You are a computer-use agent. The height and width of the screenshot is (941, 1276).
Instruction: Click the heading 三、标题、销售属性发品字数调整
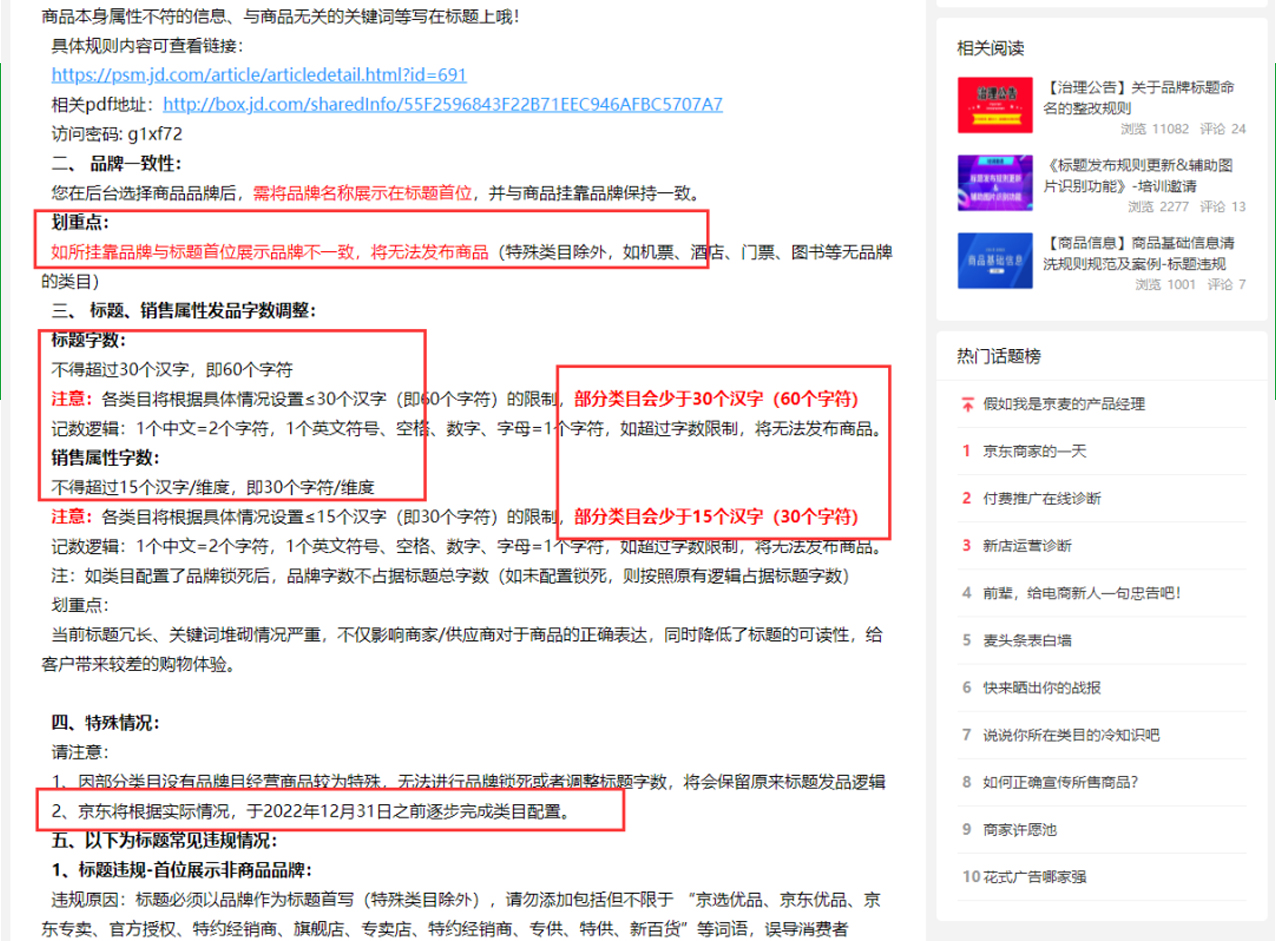[x=183, y=310]
